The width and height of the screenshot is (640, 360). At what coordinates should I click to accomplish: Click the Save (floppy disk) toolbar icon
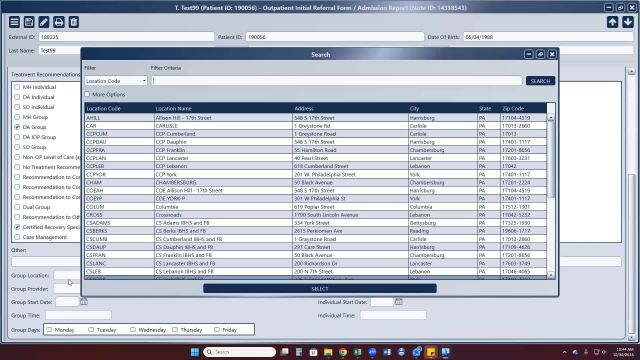pyautogui.click(x=29, y=22)
